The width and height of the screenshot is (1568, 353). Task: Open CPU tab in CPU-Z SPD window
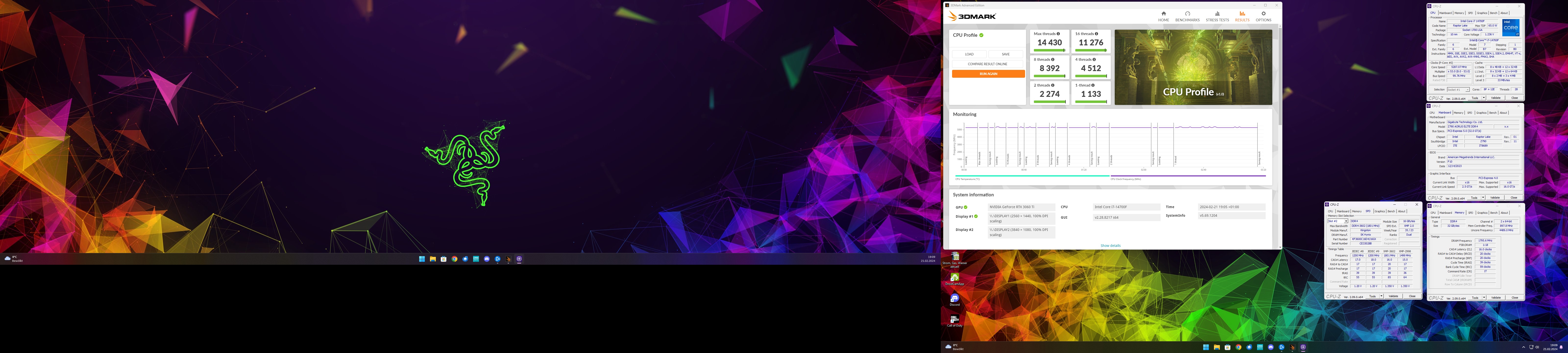1331,211
